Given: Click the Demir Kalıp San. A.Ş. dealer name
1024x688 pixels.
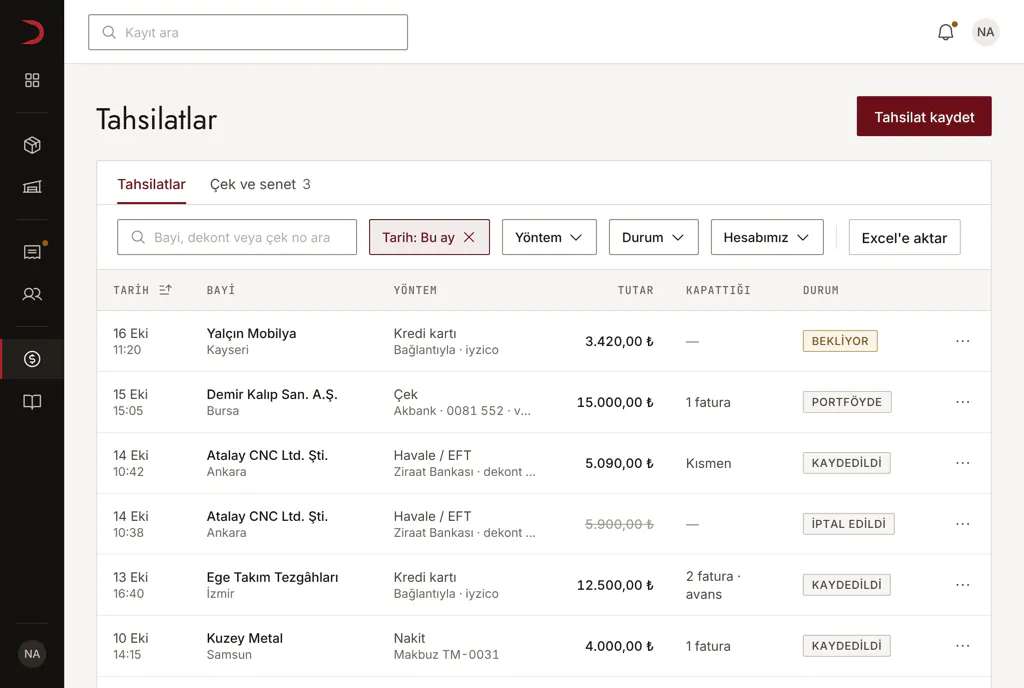Looking at the screenshot, I should click(x=272, y=394).
